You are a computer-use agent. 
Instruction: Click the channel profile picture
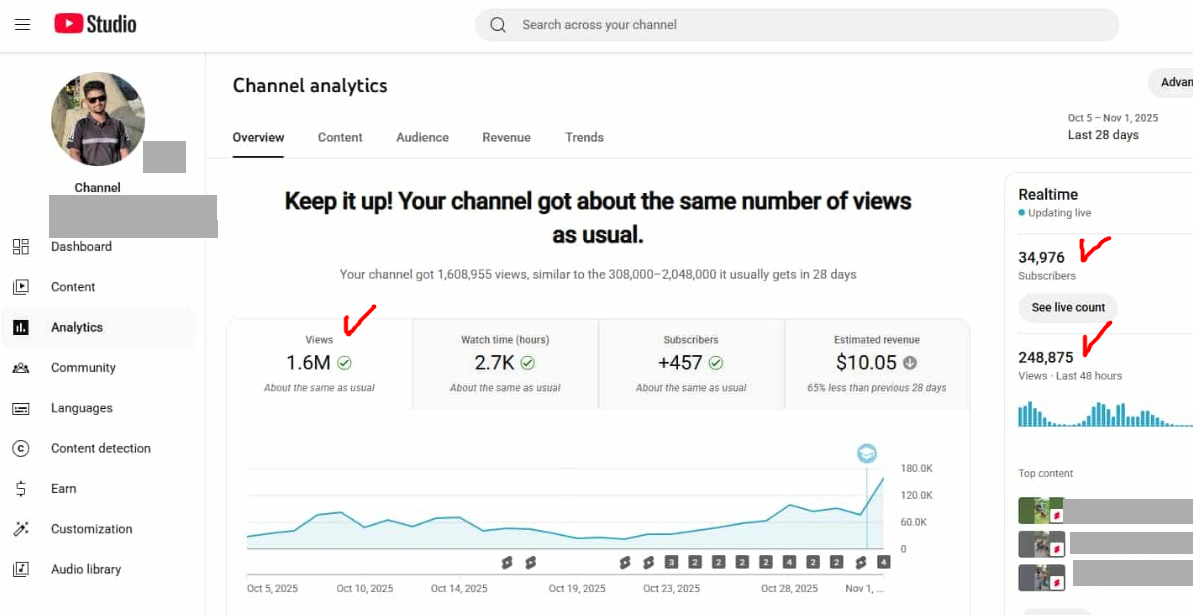[98, 119]
